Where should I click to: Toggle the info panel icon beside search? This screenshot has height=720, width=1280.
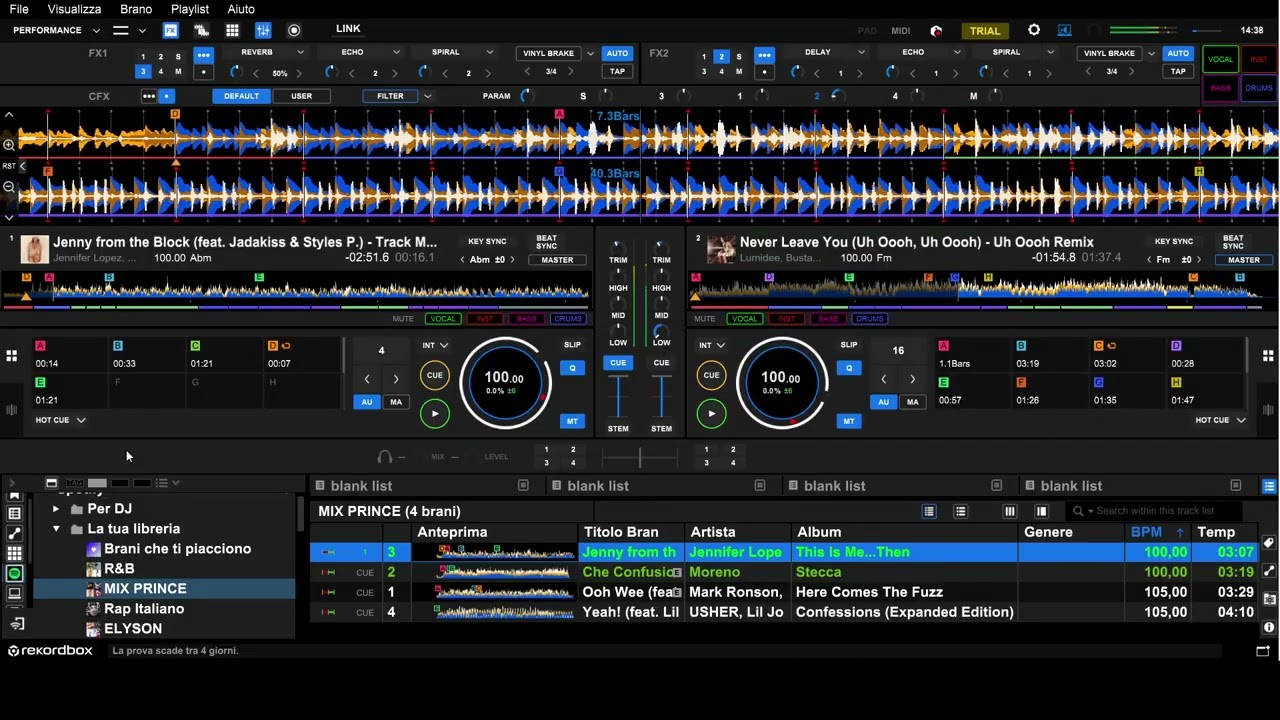click(1041, 511)
